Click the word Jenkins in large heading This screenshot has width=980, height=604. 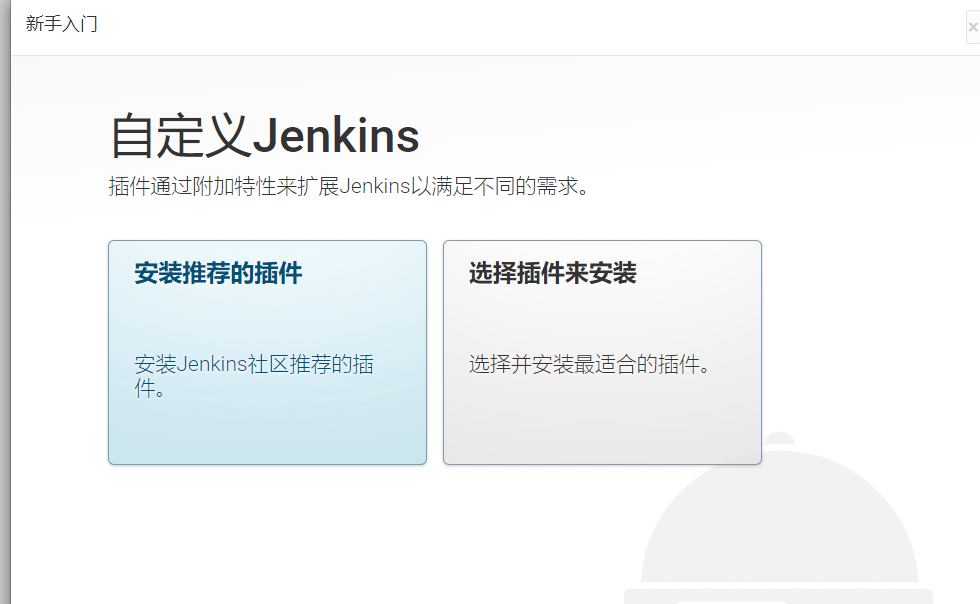point(336,136)
